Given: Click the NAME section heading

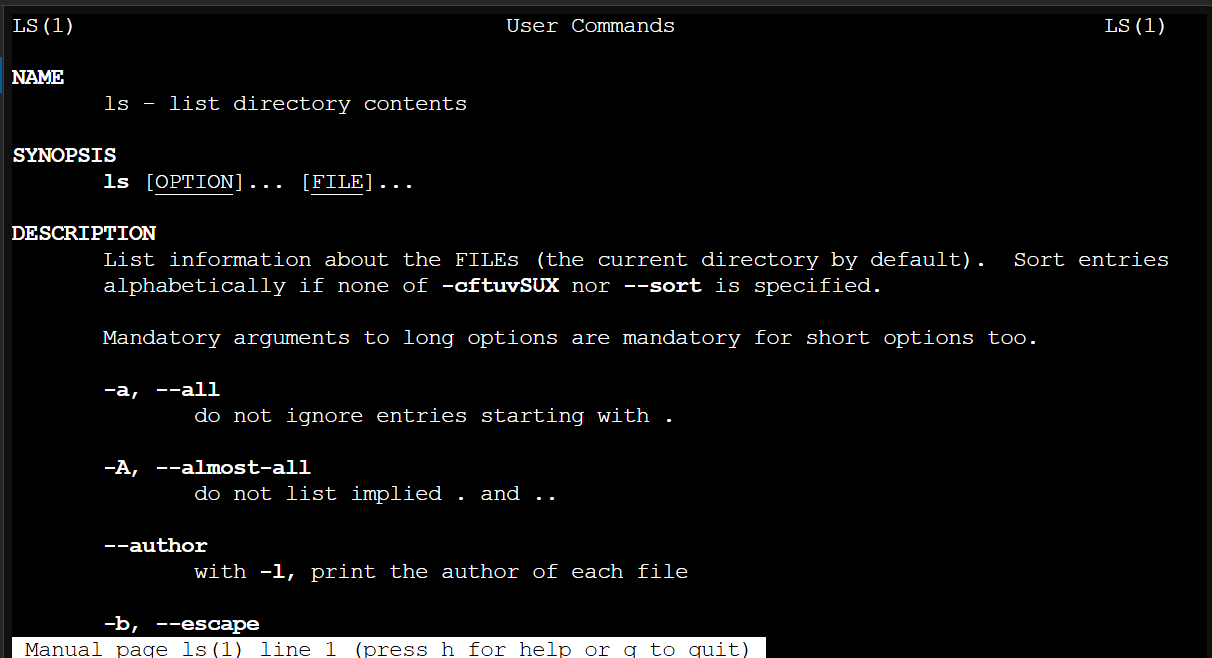Looking at the screenshot, I should coord(38,77).
